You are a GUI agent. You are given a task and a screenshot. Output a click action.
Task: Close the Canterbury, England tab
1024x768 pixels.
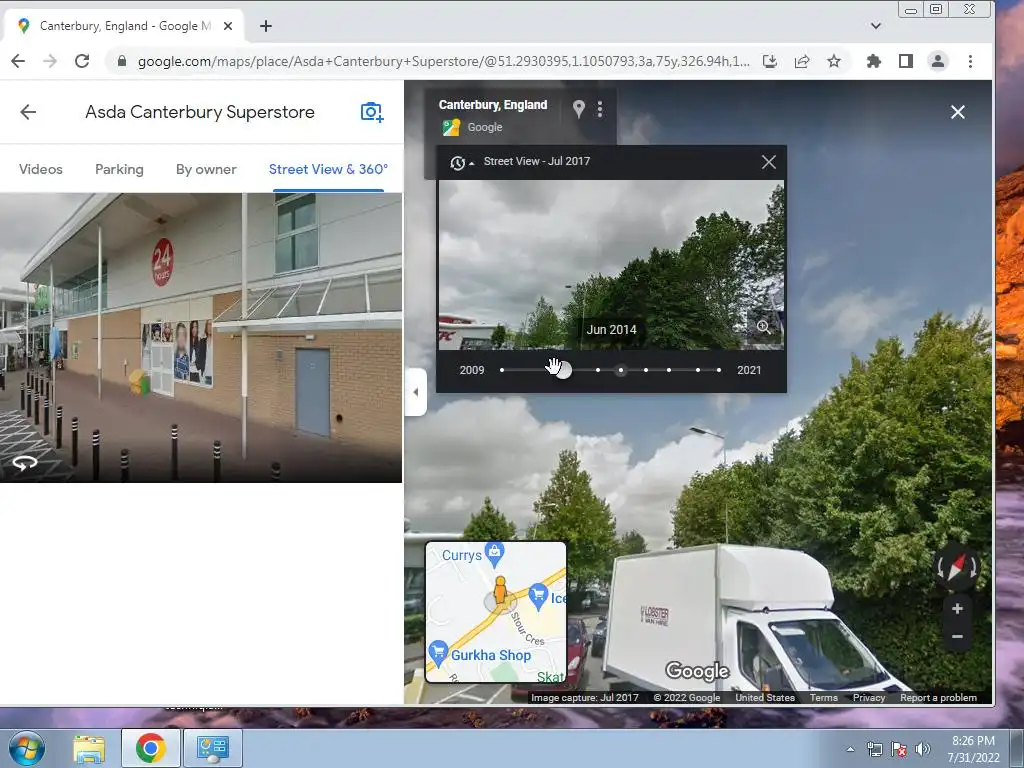tap(228, 26)
